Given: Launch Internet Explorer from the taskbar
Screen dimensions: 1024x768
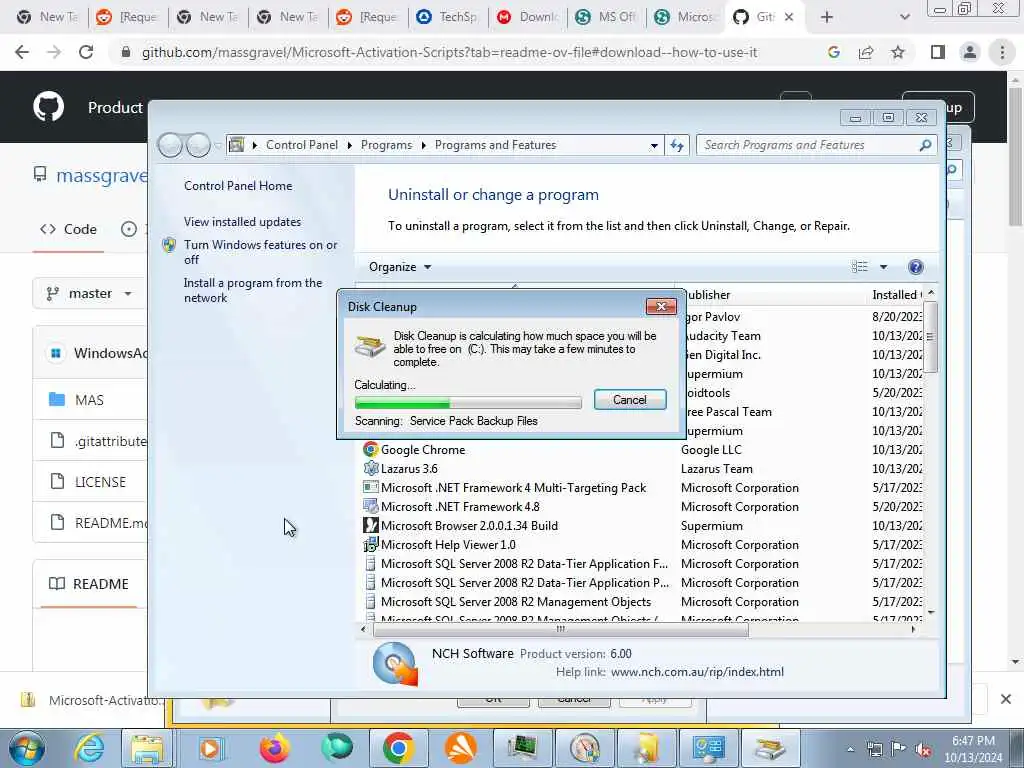Looking at the screenshot, I should coord(89,748).
